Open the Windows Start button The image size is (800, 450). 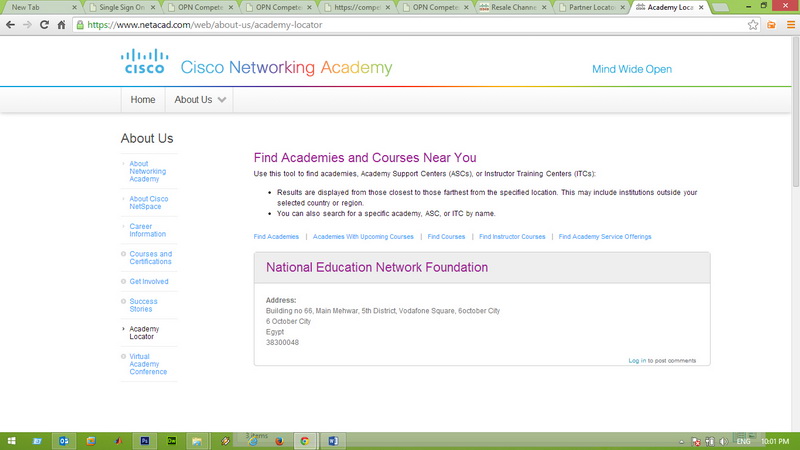tap(11, 441)
